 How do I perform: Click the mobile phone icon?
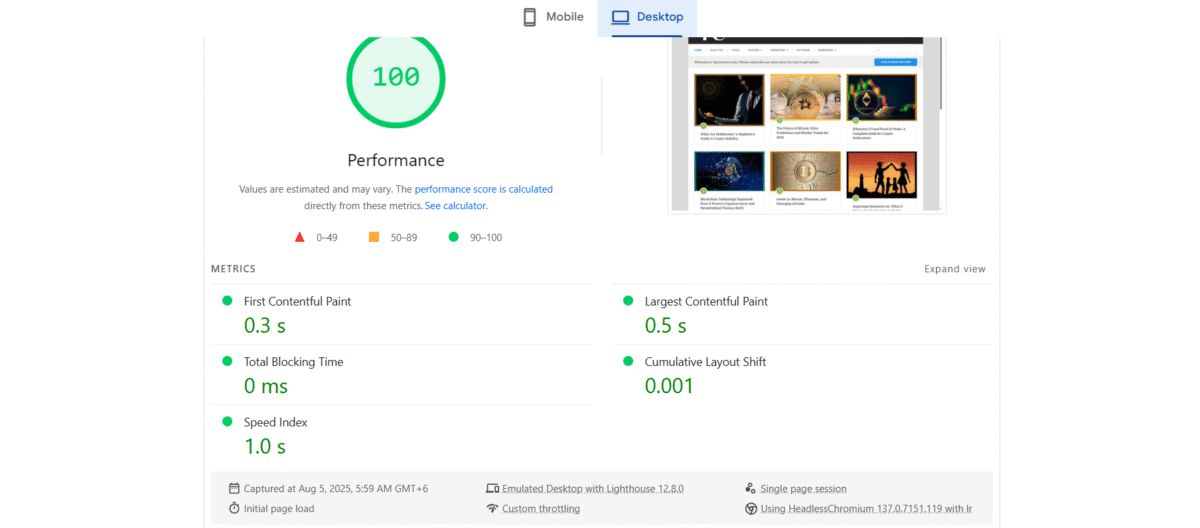tap(530, 17)
